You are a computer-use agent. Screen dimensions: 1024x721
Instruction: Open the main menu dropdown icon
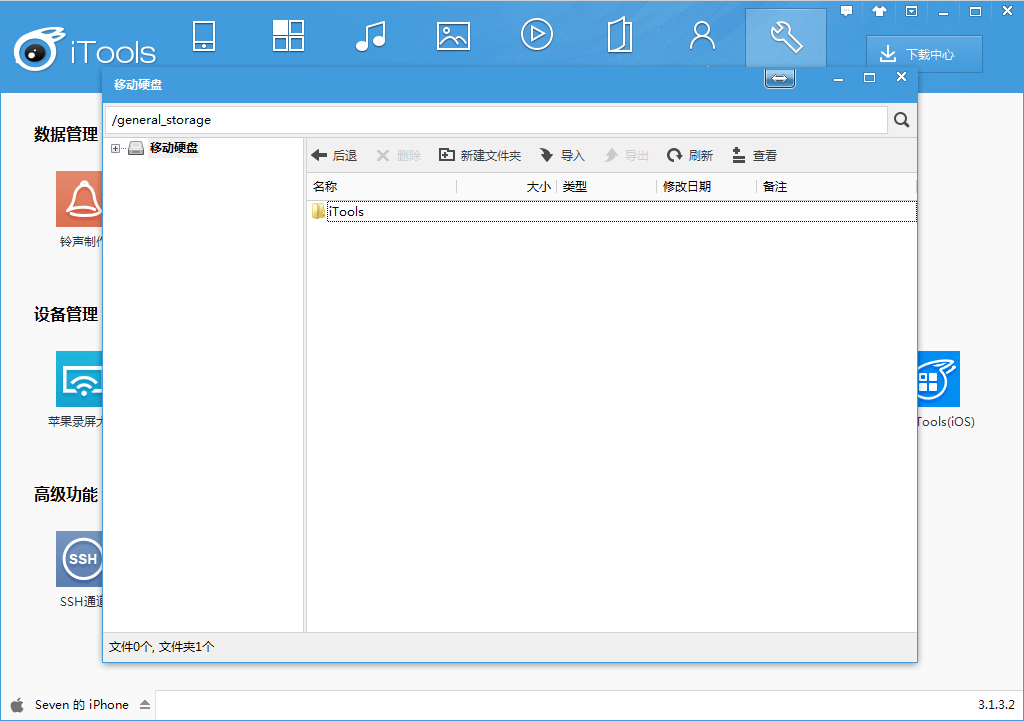(x=912, y=11)
